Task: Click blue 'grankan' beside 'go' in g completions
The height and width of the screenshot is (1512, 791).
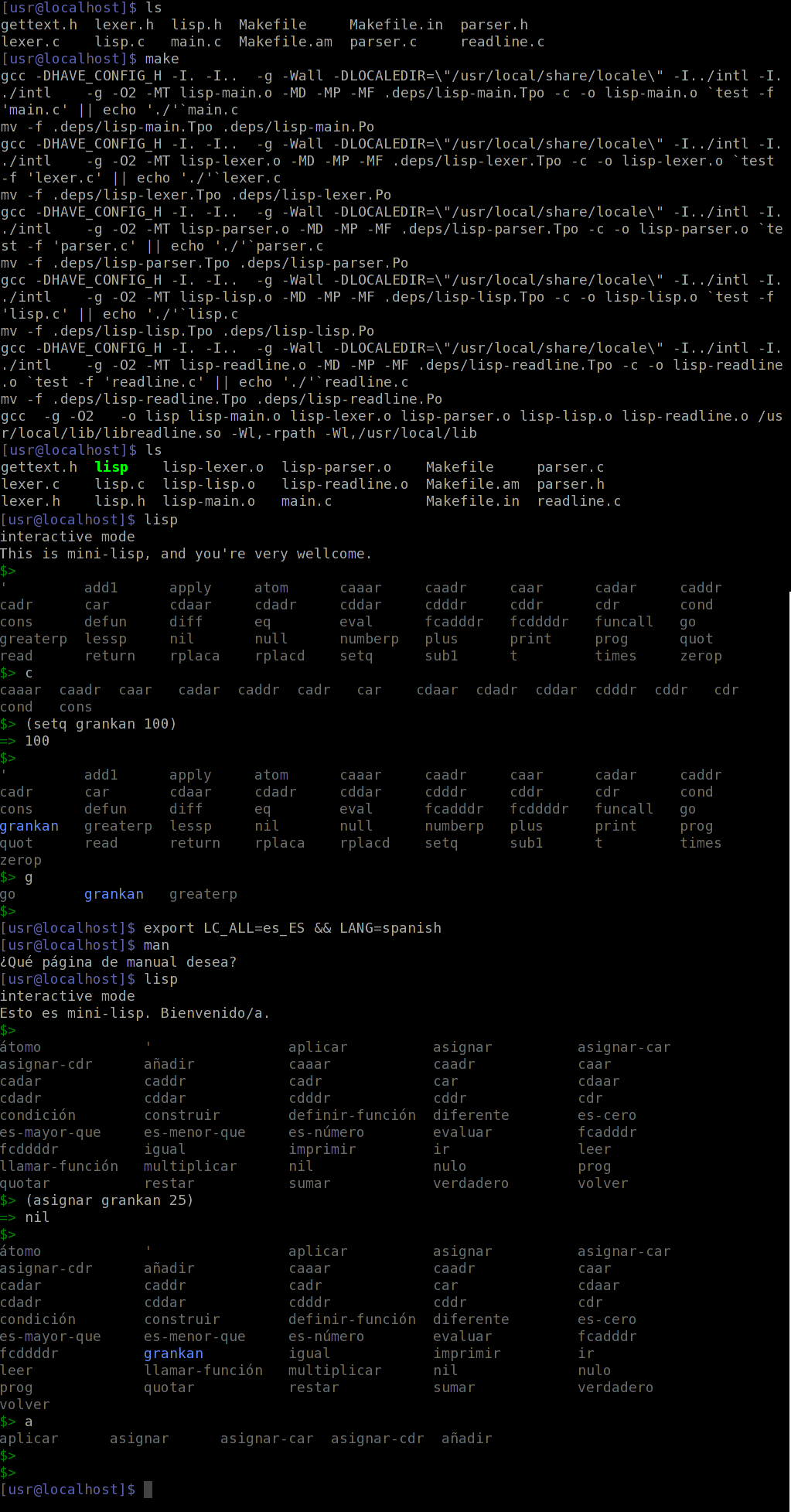Action: [x=114, y=893]
